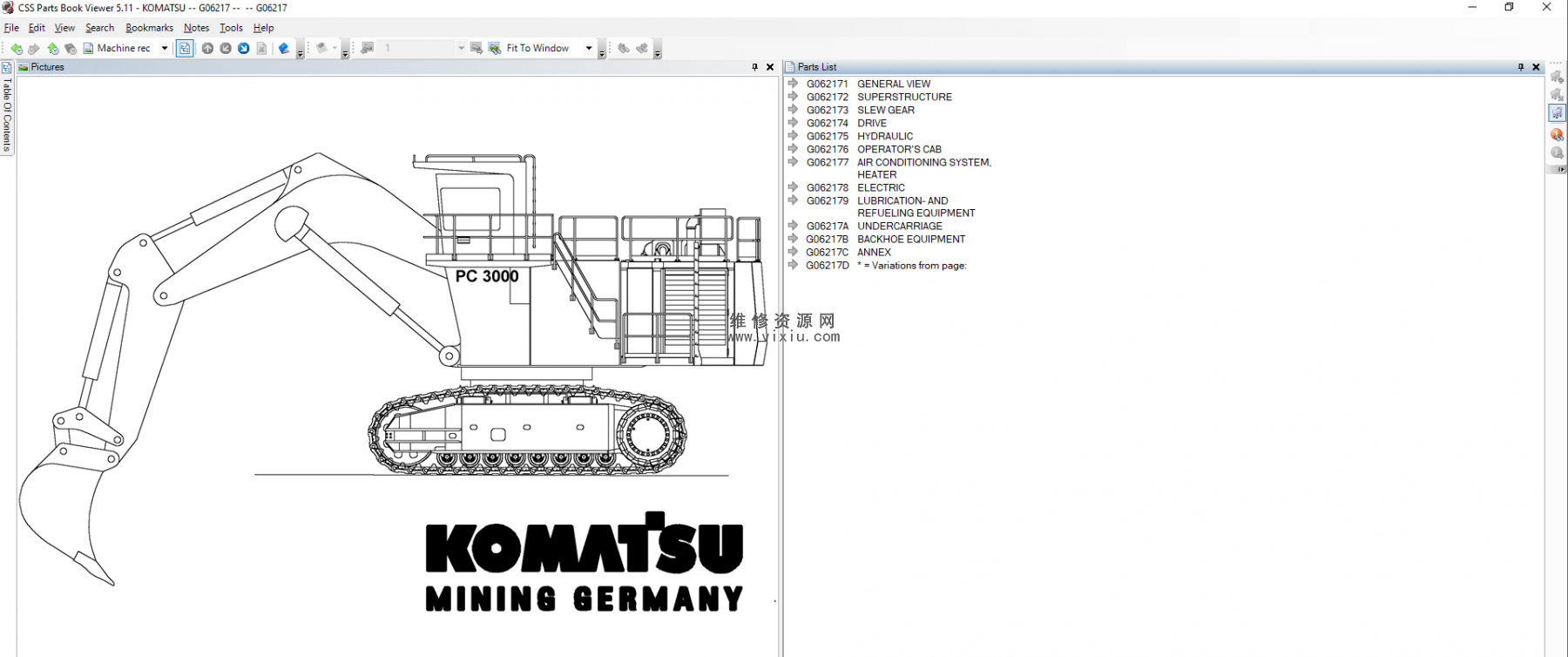
Task: Click the add to cart icon in right sidebar
Action: point(1558,77)
